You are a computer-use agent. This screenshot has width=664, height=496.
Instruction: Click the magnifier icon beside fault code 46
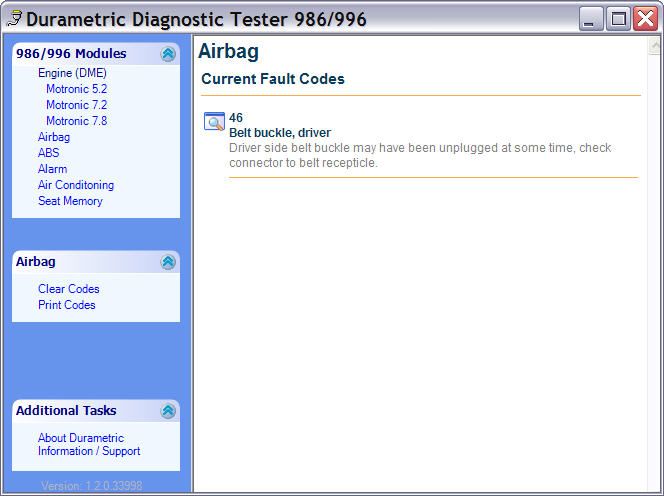214,122
